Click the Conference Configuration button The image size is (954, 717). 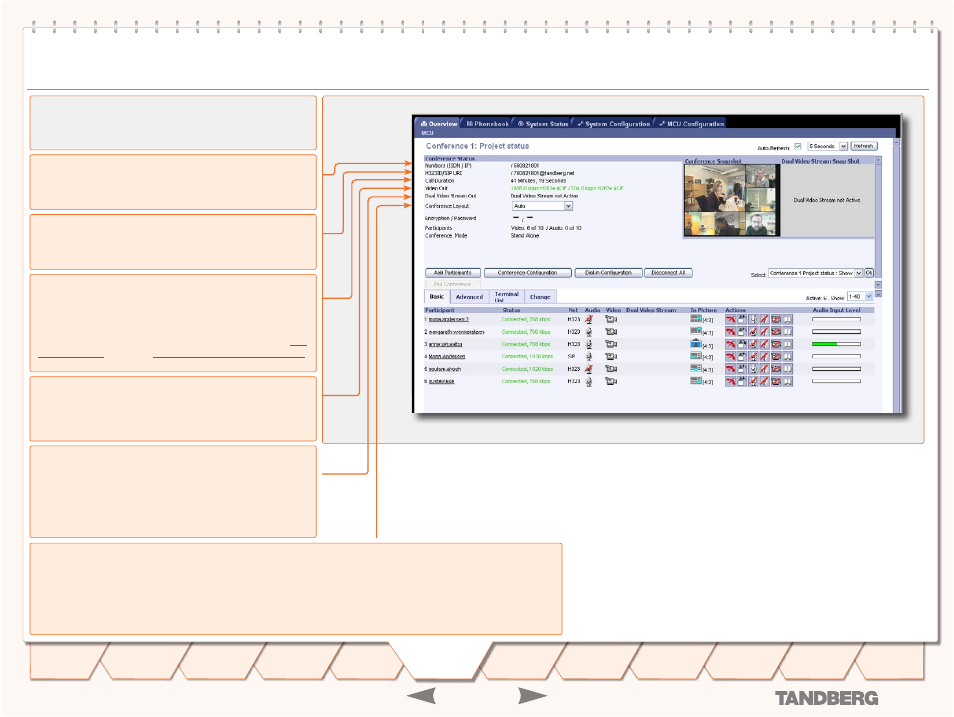click(527, 273)
